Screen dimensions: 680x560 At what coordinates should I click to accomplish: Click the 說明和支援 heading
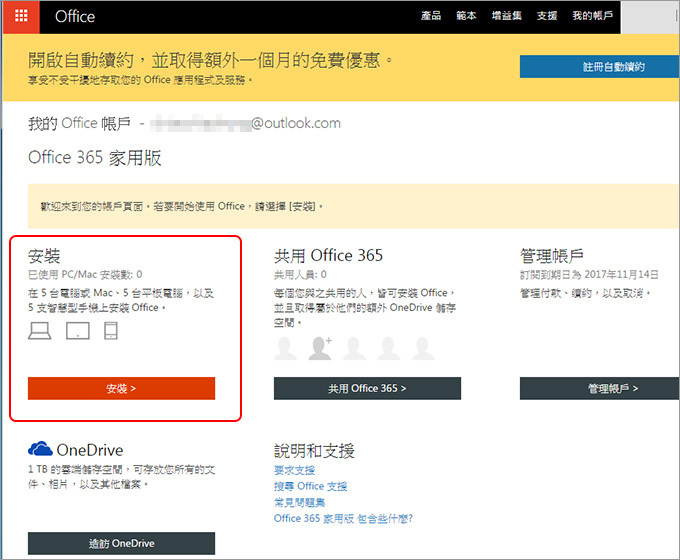(314, 451)
